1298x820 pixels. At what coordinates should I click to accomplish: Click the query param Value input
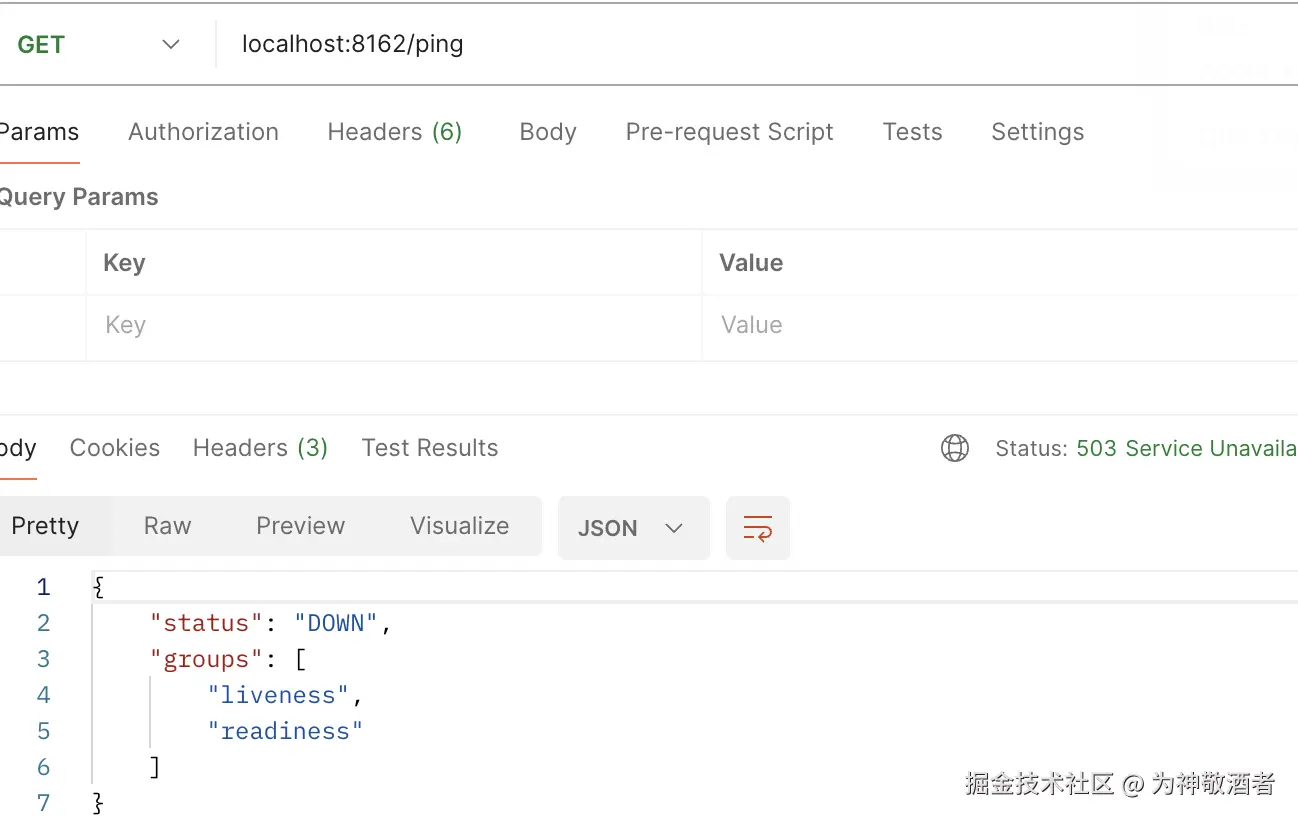1000,325
